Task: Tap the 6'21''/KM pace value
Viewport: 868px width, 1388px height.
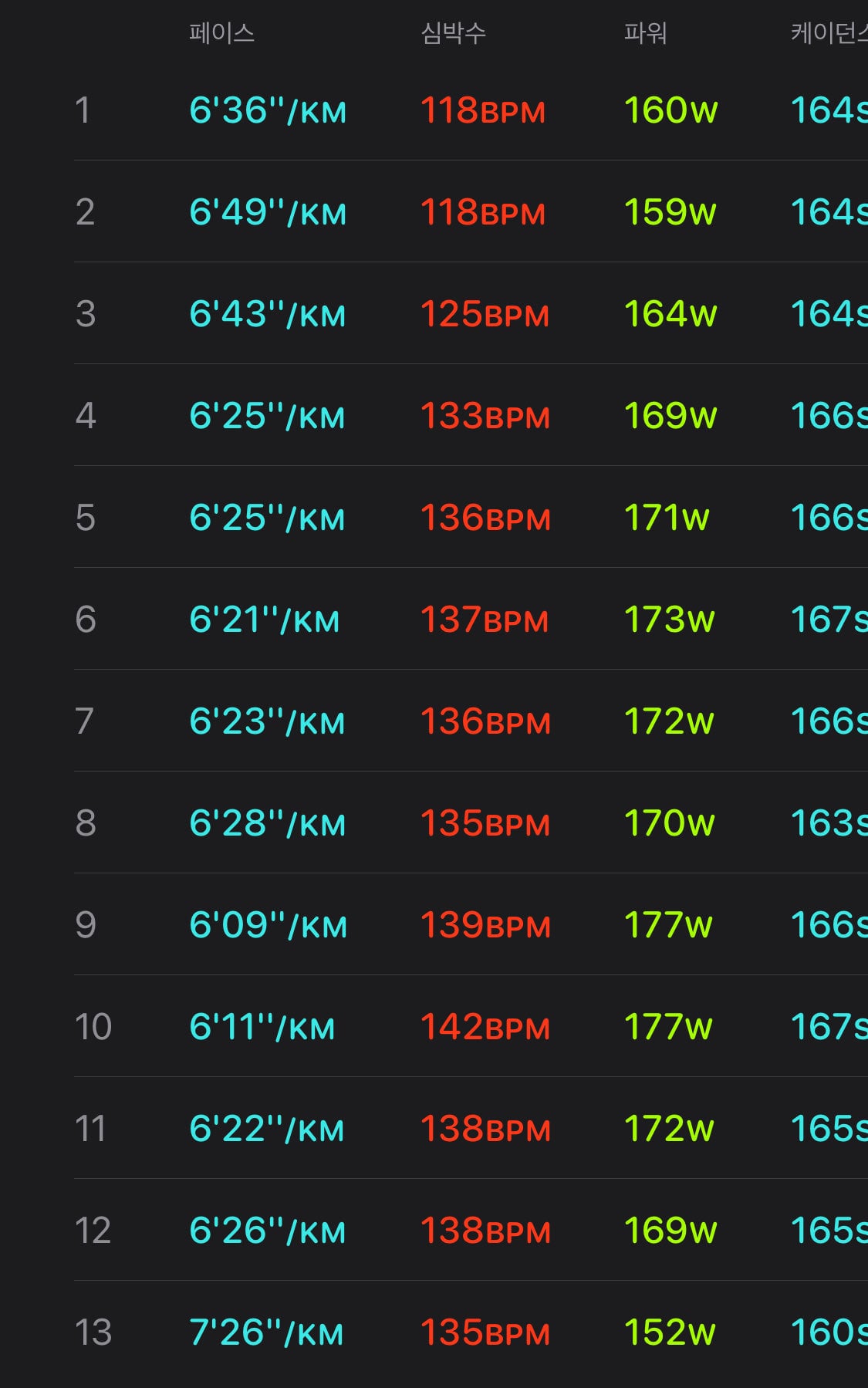Action: [264, 619]
